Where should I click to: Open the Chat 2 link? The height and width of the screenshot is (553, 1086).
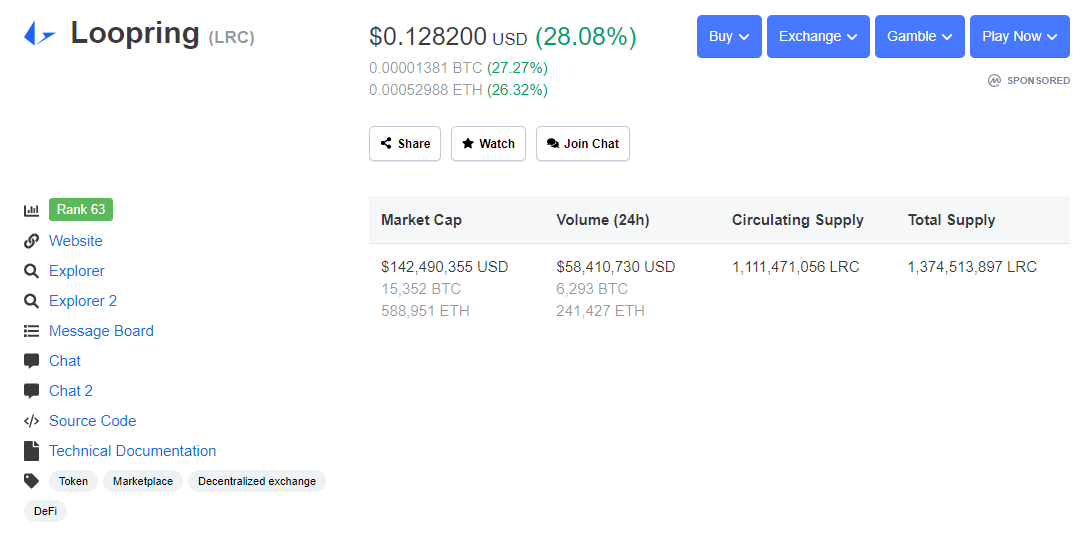tap(71, 391)
